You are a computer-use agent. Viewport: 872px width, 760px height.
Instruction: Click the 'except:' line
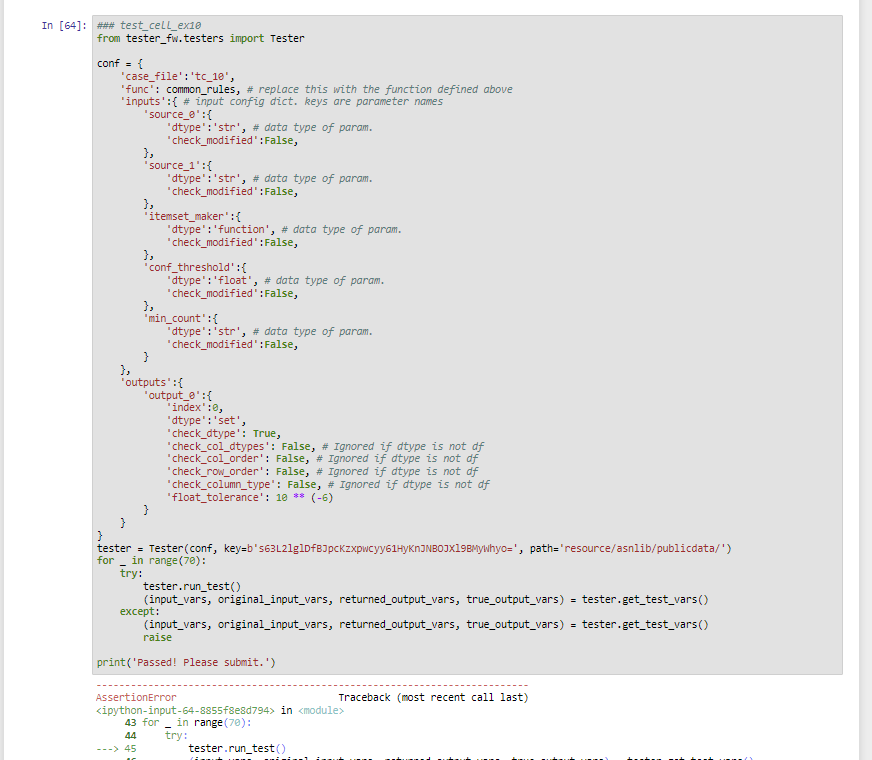click(x=140, y=612)
